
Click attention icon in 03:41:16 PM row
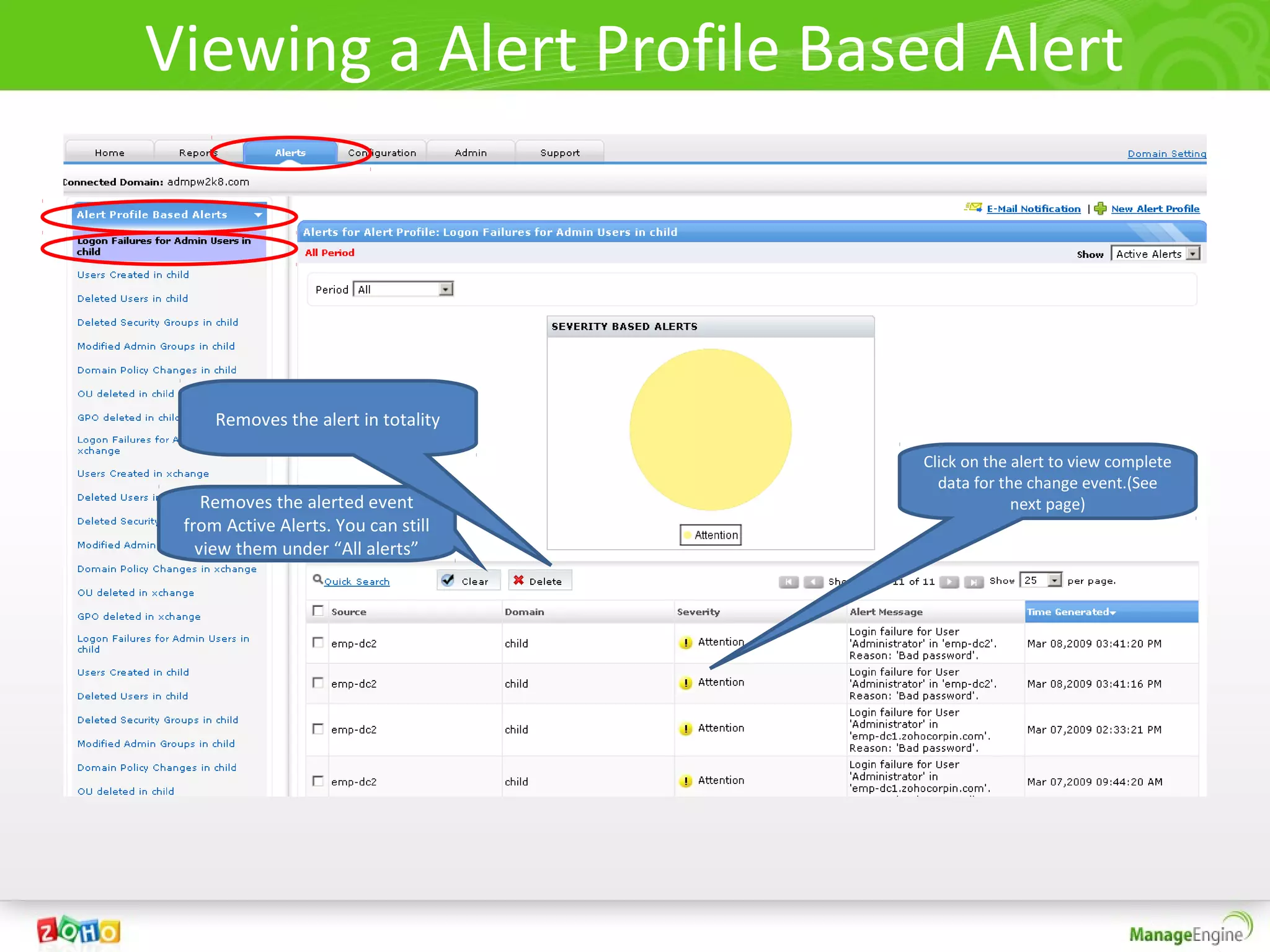pos(685,683)
